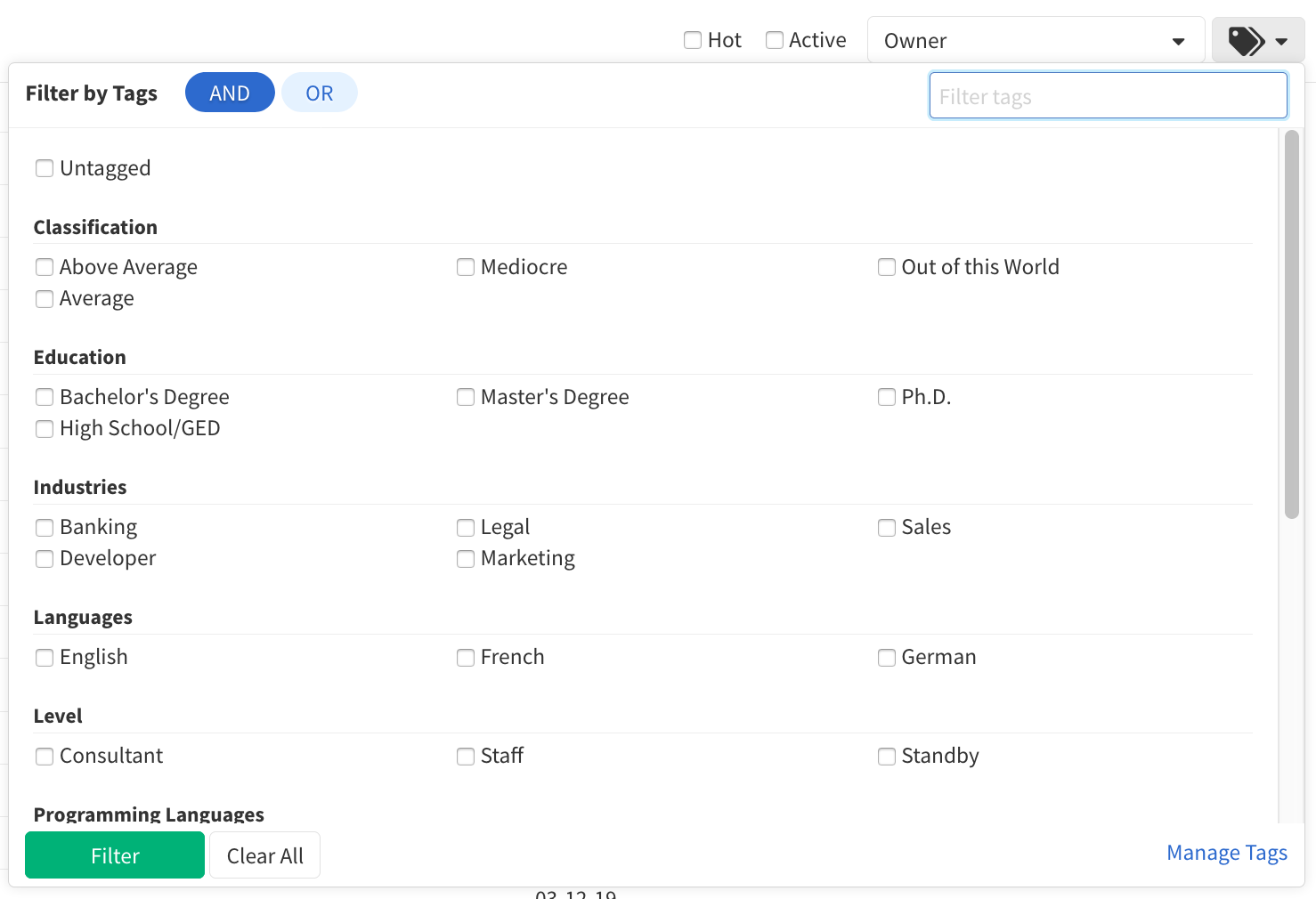Check the Consultant level filter

coord(45,757)
